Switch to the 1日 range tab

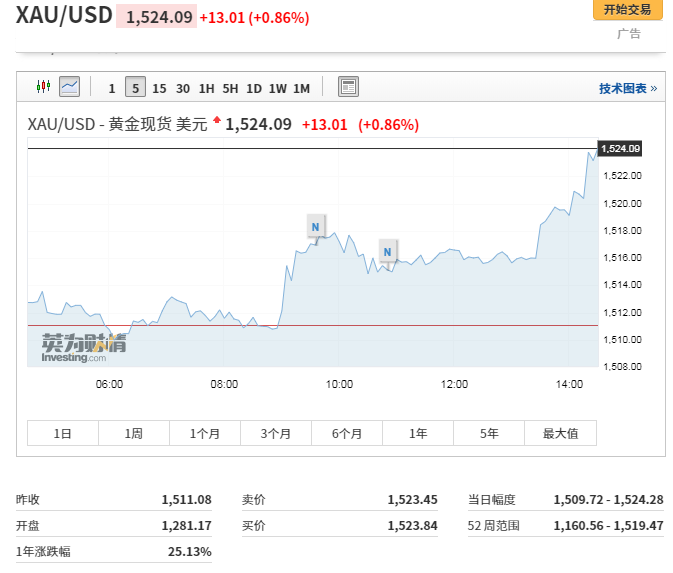click(x=63, y=433)
